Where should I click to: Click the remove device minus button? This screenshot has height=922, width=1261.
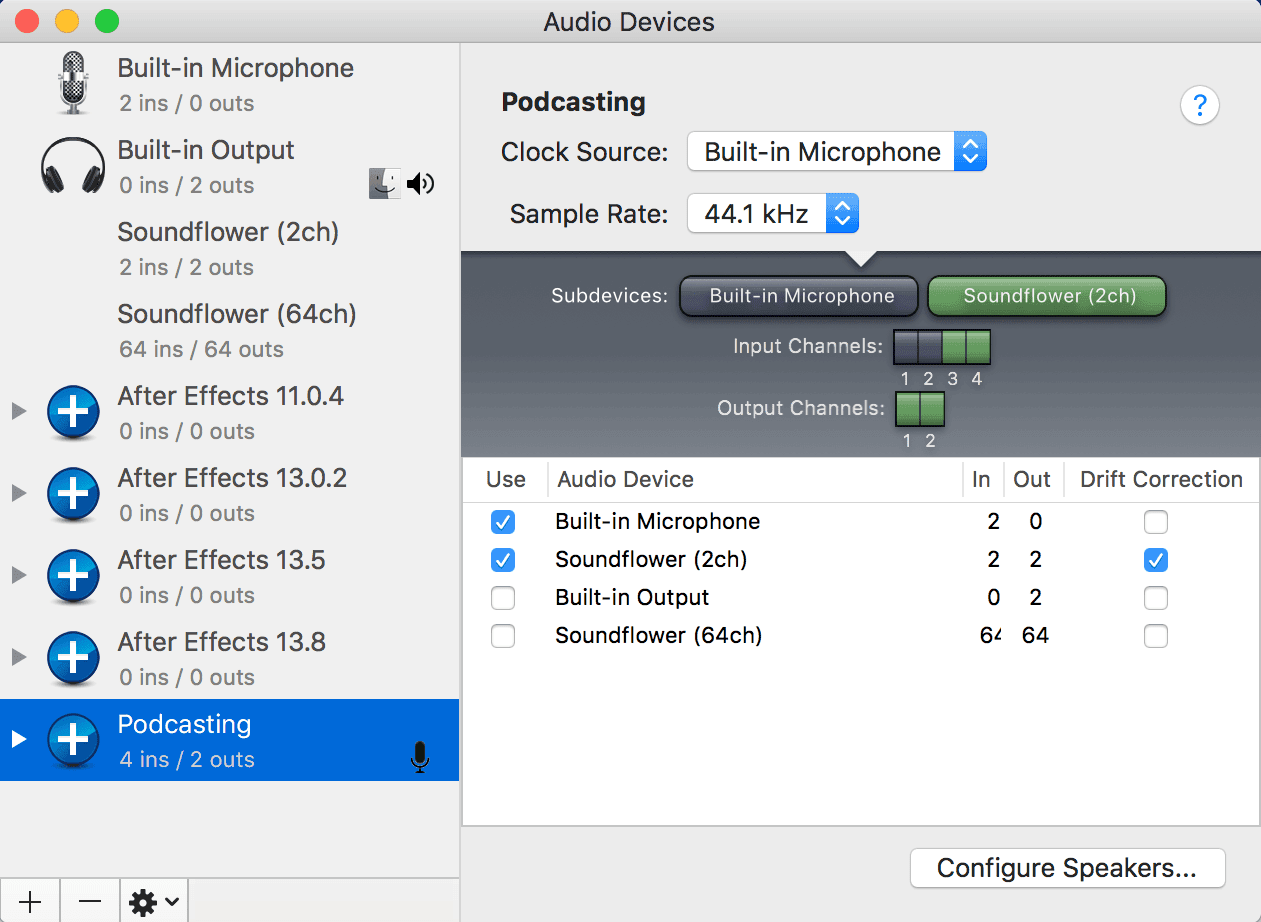(x=90, y=902)
